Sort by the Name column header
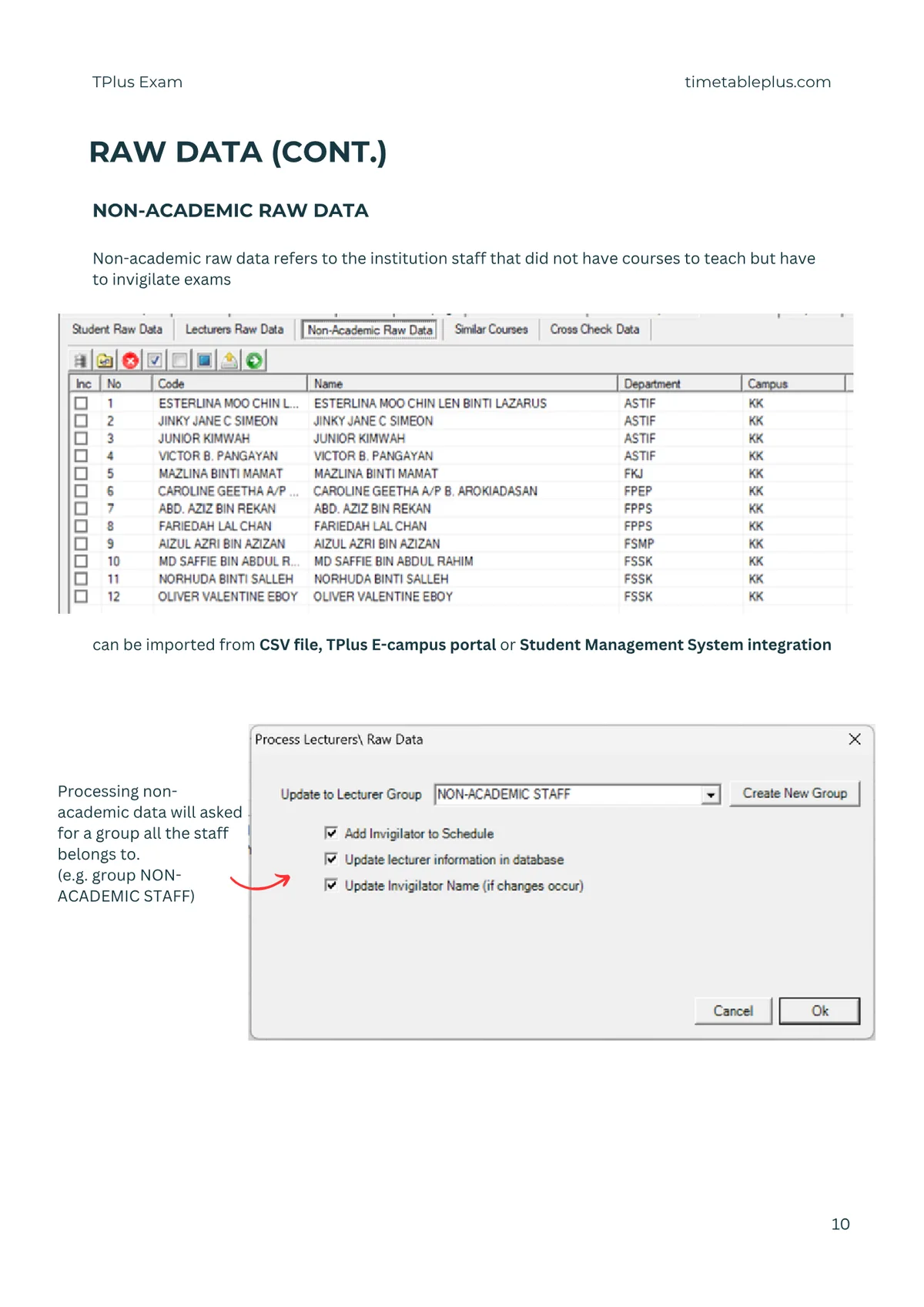This screenshot has width=924, height=1307. 463,384
